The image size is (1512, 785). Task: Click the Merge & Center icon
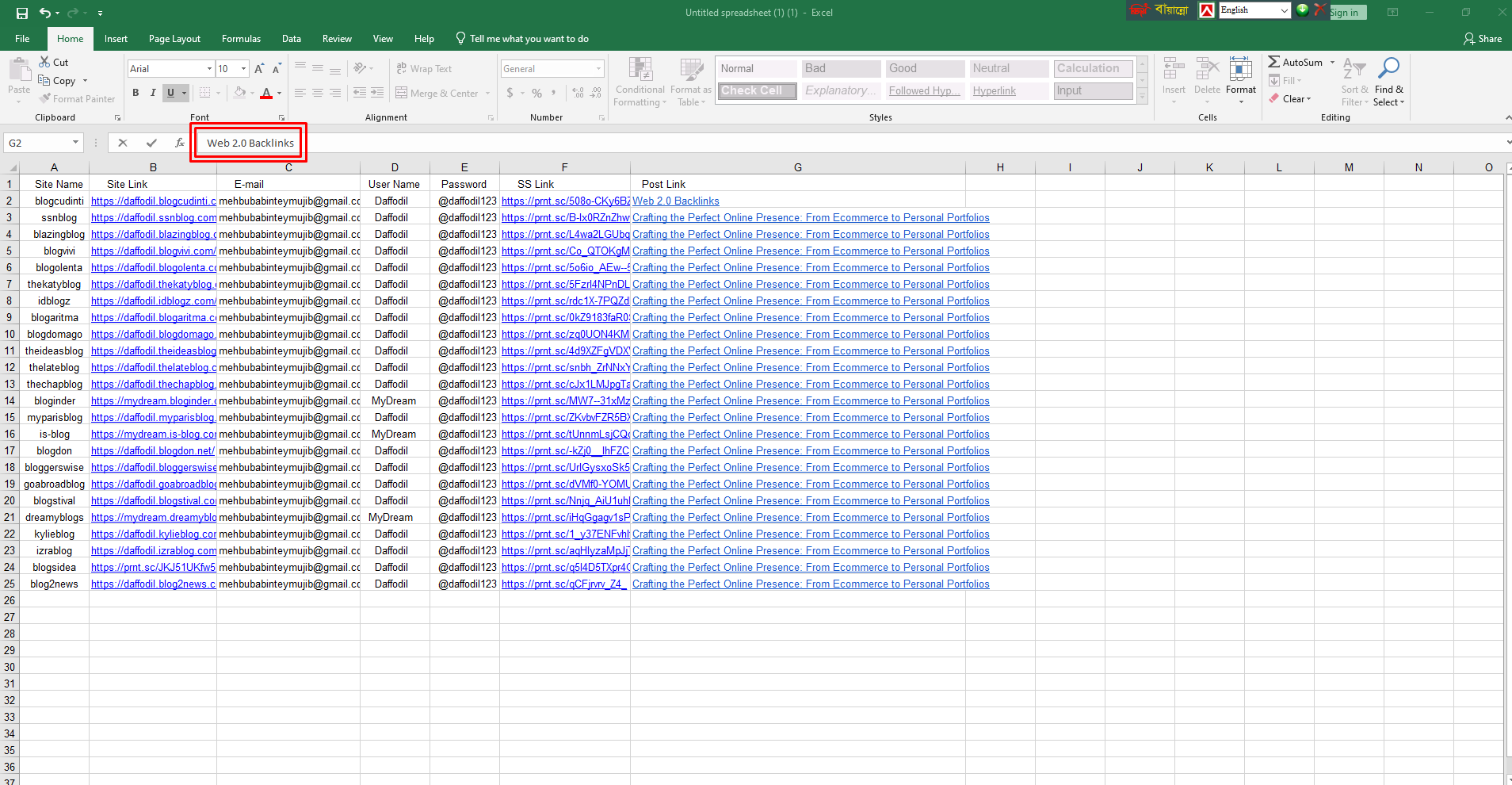tap(402, 93)
